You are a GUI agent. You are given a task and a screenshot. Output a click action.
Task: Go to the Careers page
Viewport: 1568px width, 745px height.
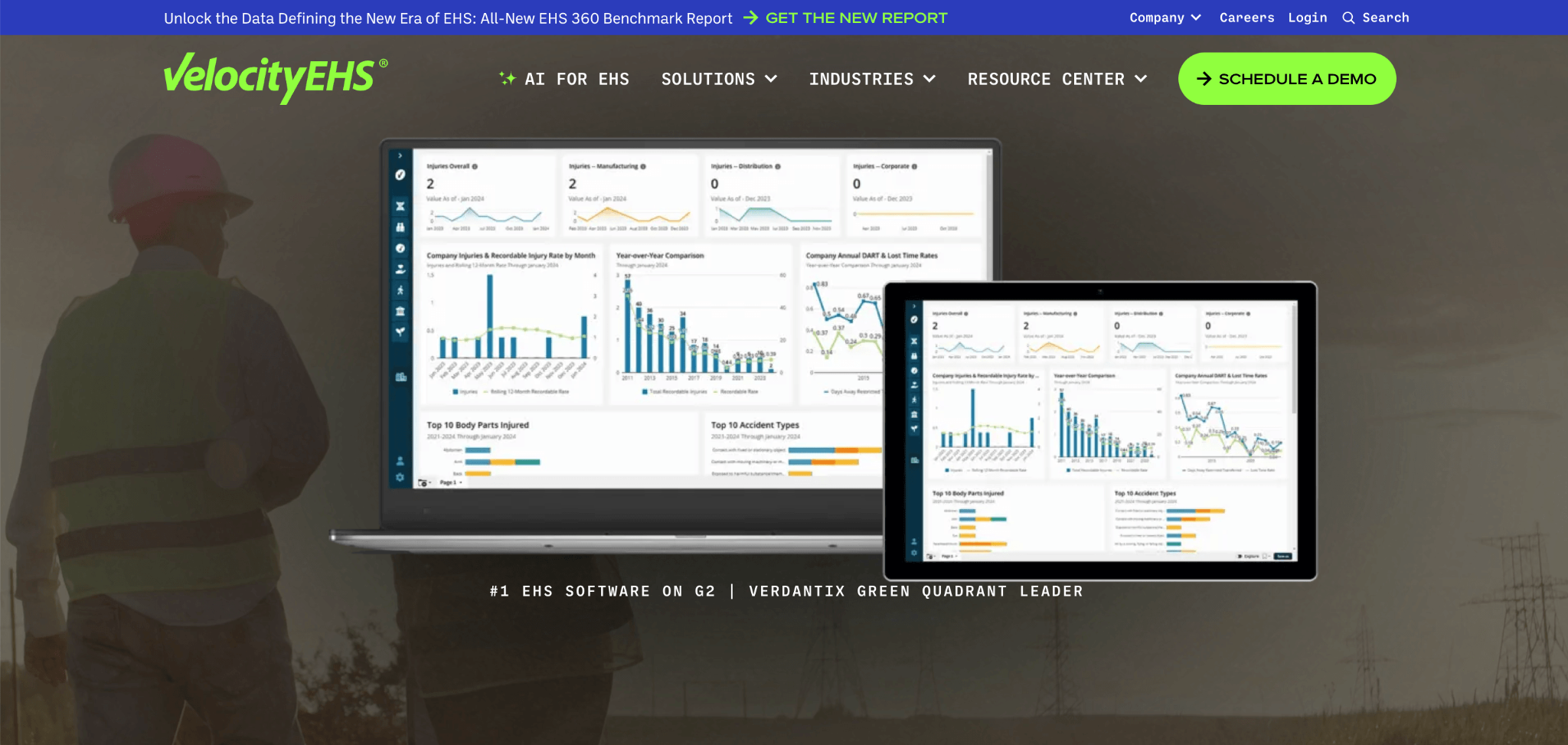1246,18
